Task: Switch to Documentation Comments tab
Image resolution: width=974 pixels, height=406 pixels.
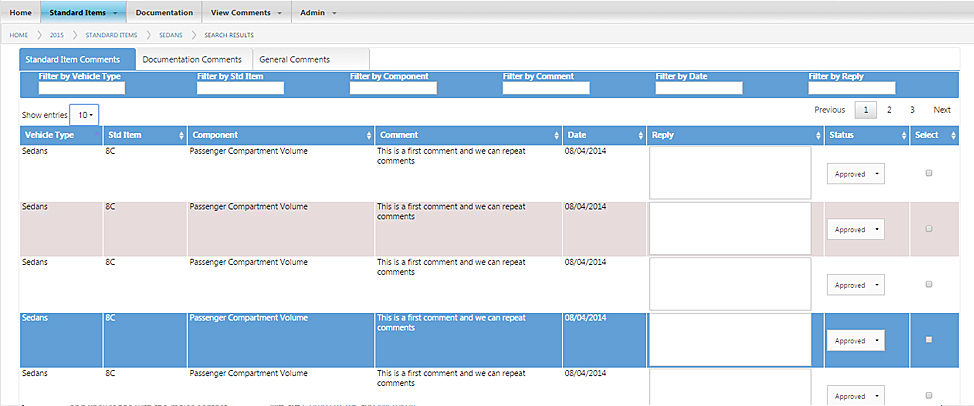Action: (x=192, y=60)
